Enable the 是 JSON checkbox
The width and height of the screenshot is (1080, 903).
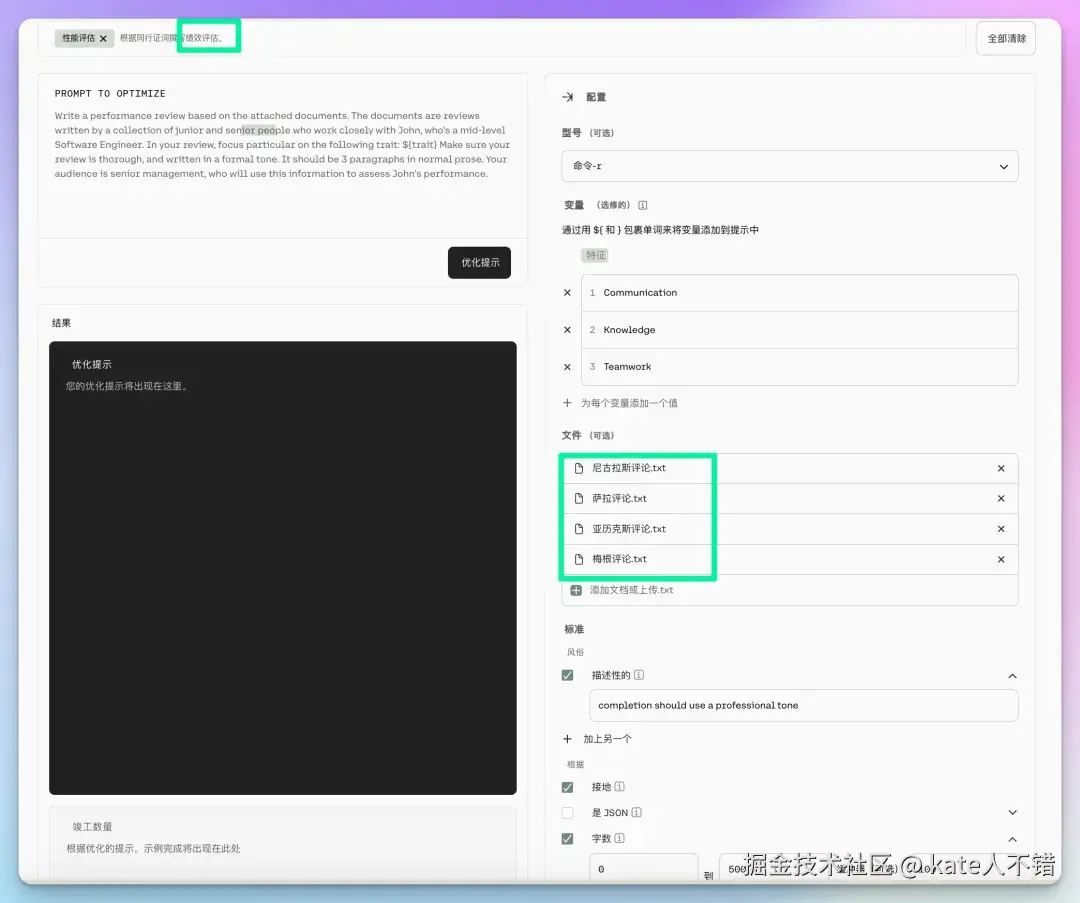pos(568,813)
